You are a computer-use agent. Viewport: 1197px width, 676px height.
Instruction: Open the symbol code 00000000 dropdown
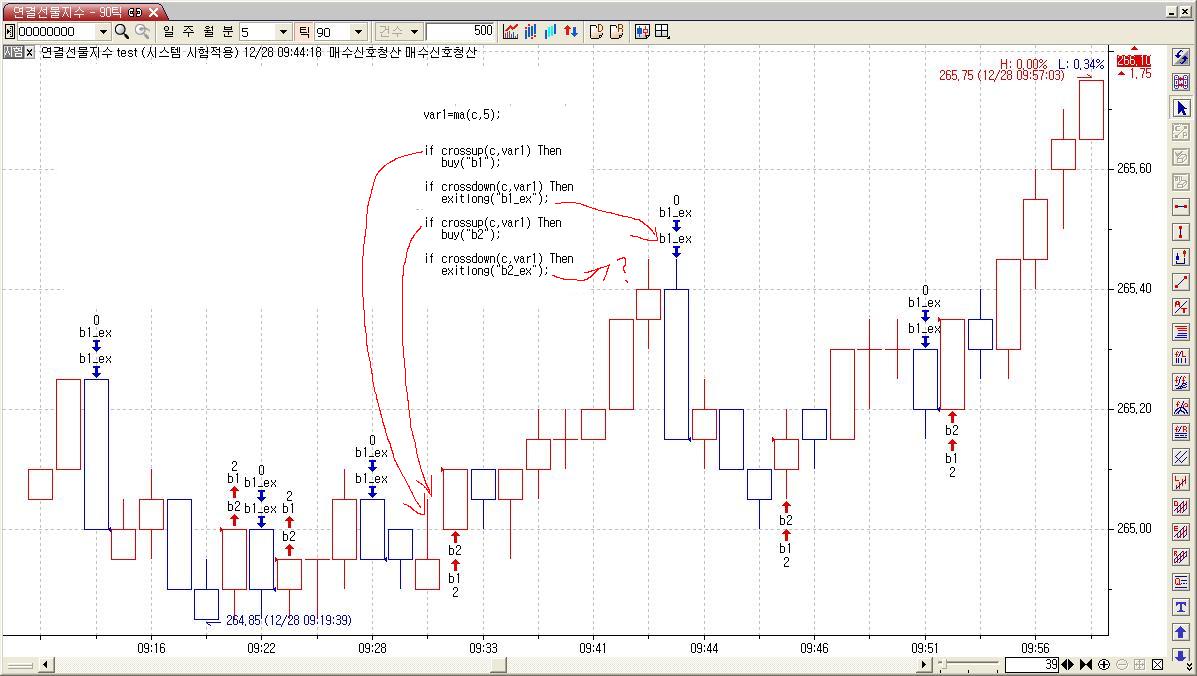(x=102, y=32)
